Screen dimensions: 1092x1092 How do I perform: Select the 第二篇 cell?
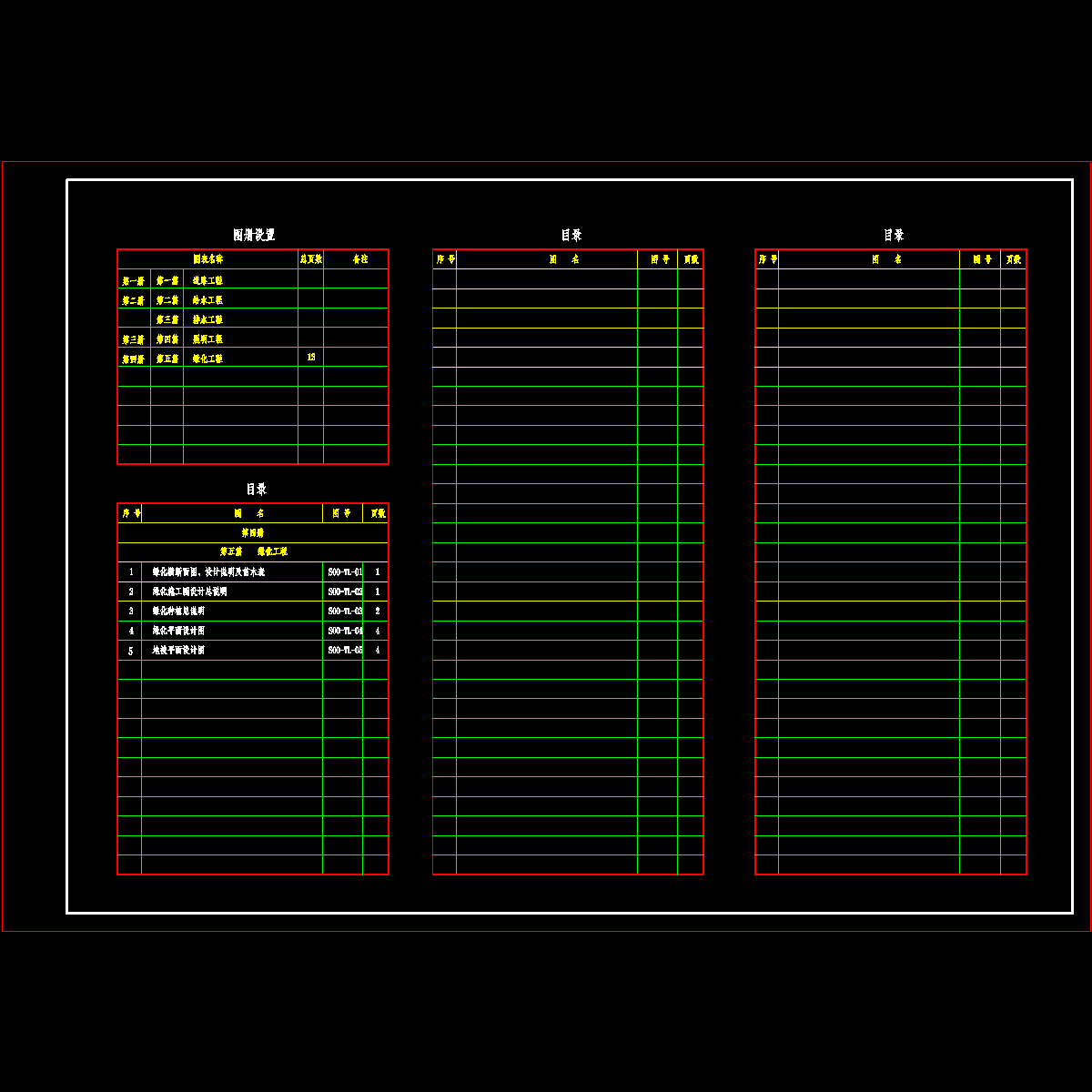[167, 300]
